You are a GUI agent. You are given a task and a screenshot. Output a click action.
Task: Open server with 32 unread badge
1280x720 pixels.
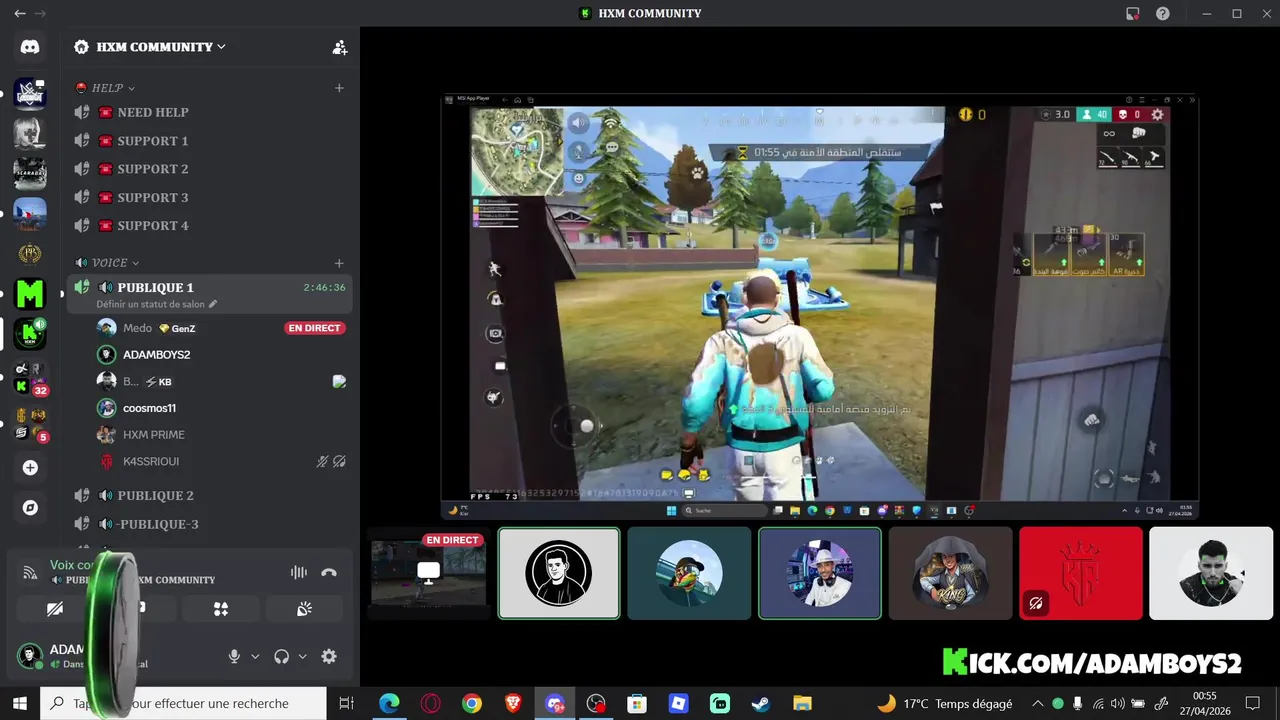point(30,378)
